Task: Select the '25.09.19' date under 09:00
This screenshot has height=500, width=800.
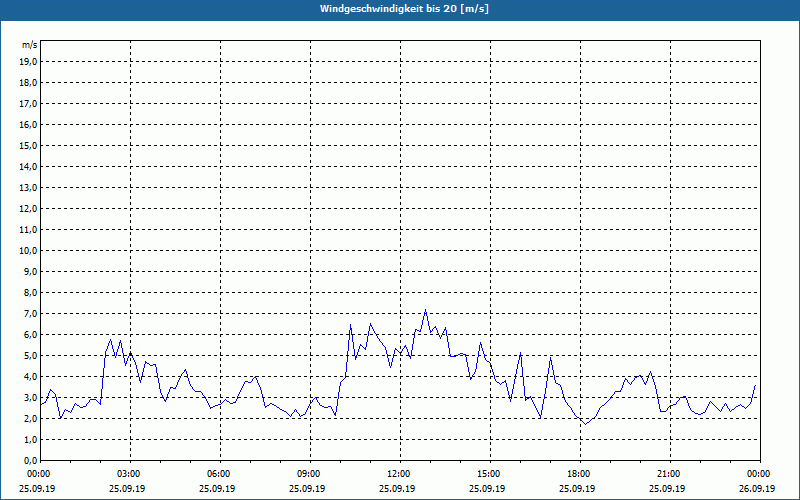Action: (x=307, y=488)
